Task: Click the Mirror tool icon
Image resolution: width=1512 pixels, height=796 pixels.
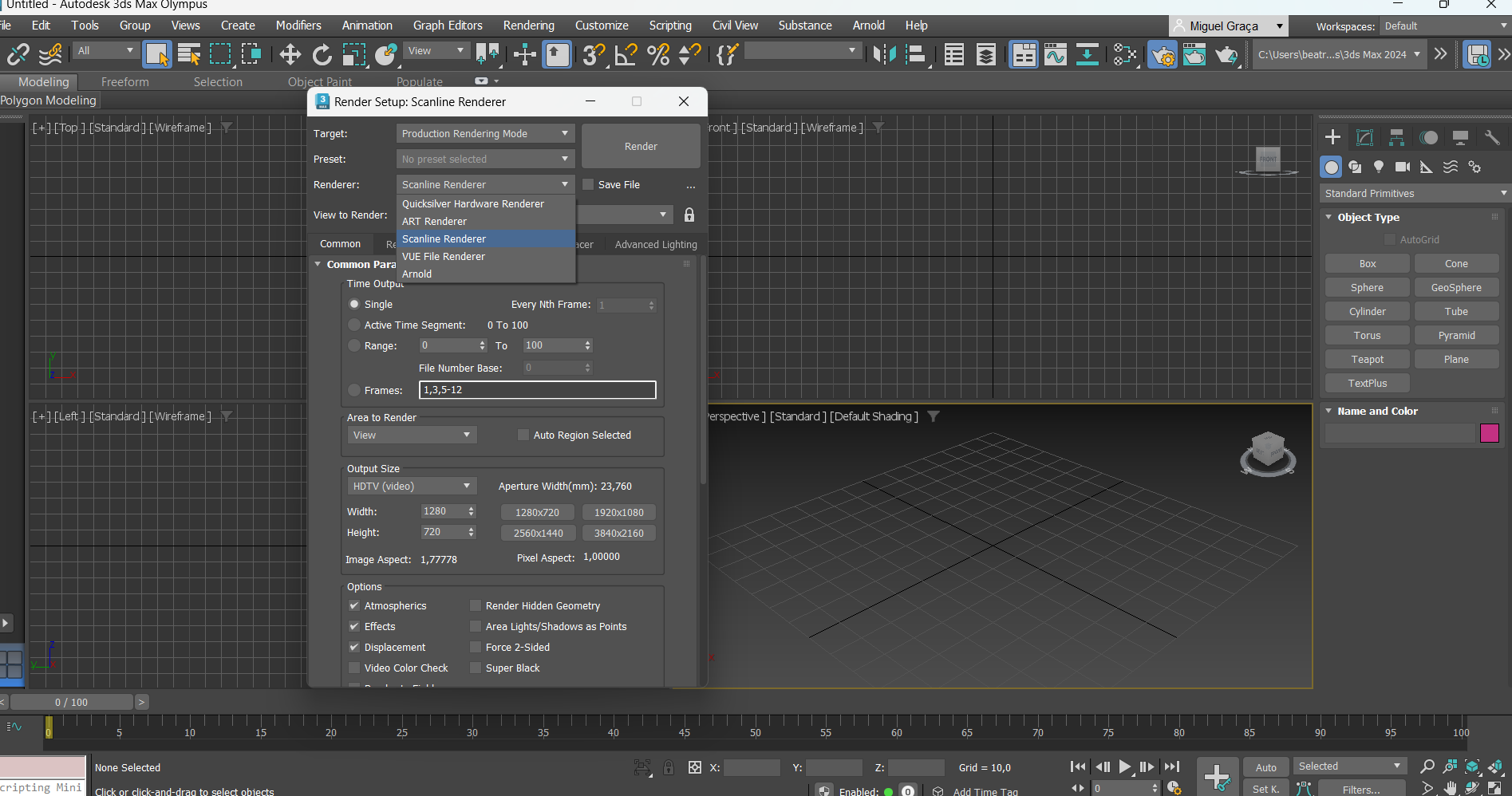Action: coord(884,54)
